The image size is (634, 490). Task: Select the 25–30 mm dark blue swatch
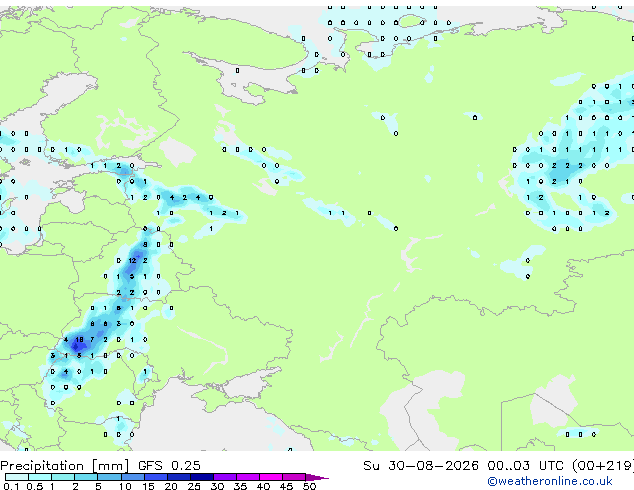pos(202,477)
